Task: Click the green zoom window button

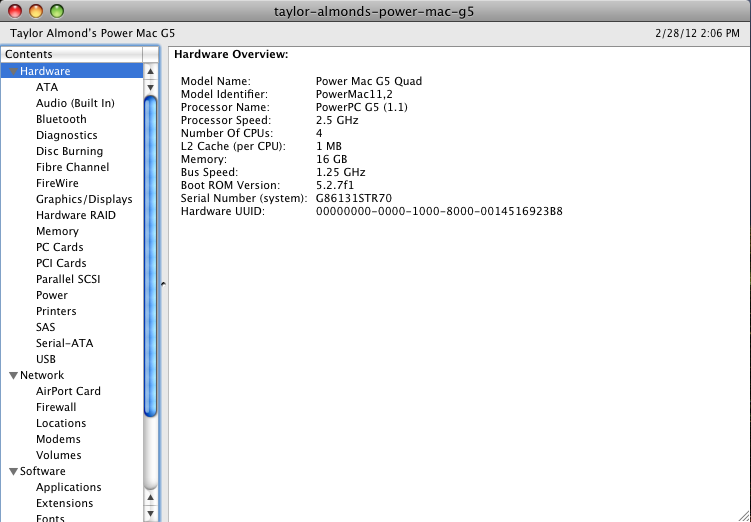Action: pyautogui.click(x=57, y=11)
